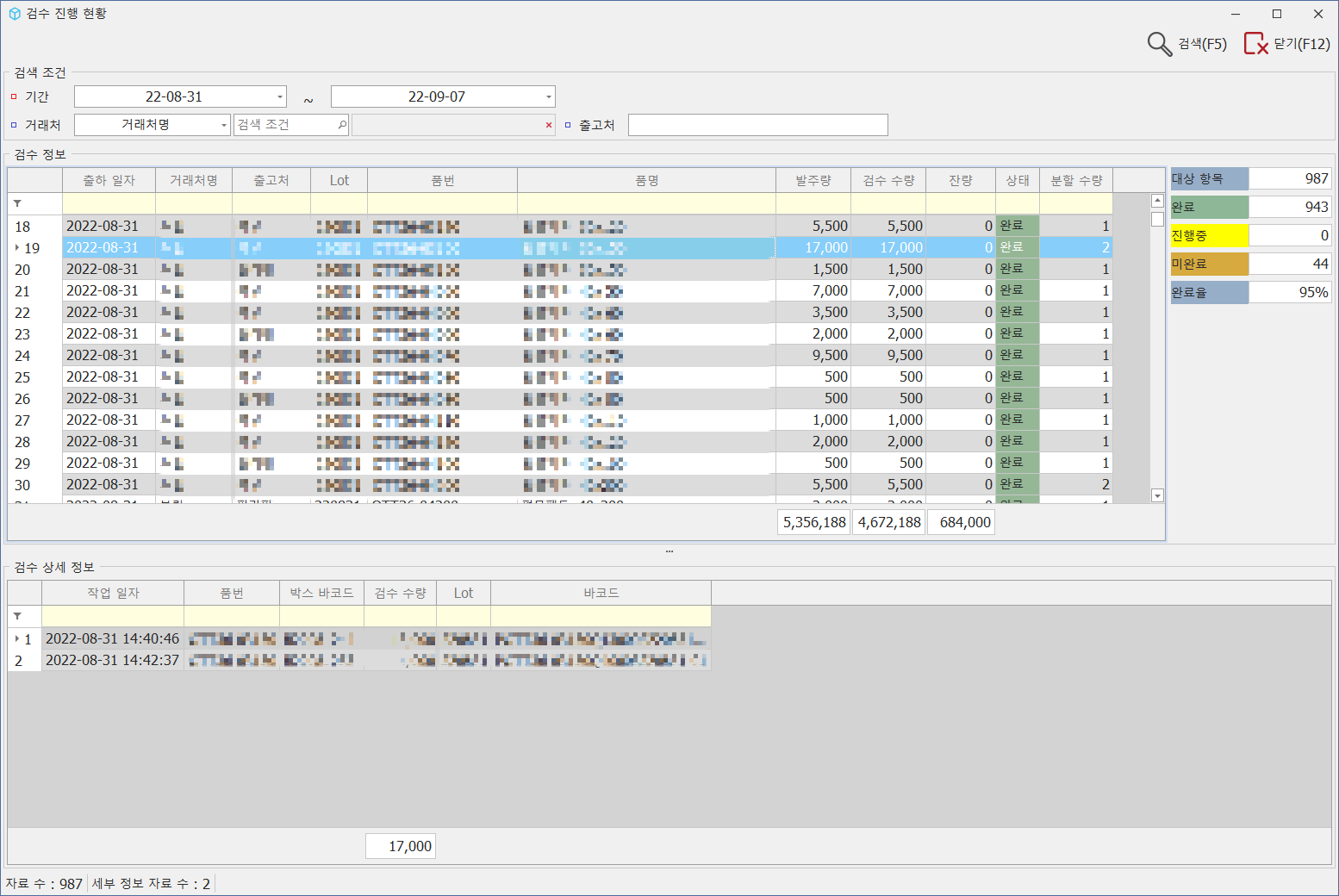1339x896 pixels.
Task: Select row 21 with 발주량 7,000
Action: coord(561,290)
